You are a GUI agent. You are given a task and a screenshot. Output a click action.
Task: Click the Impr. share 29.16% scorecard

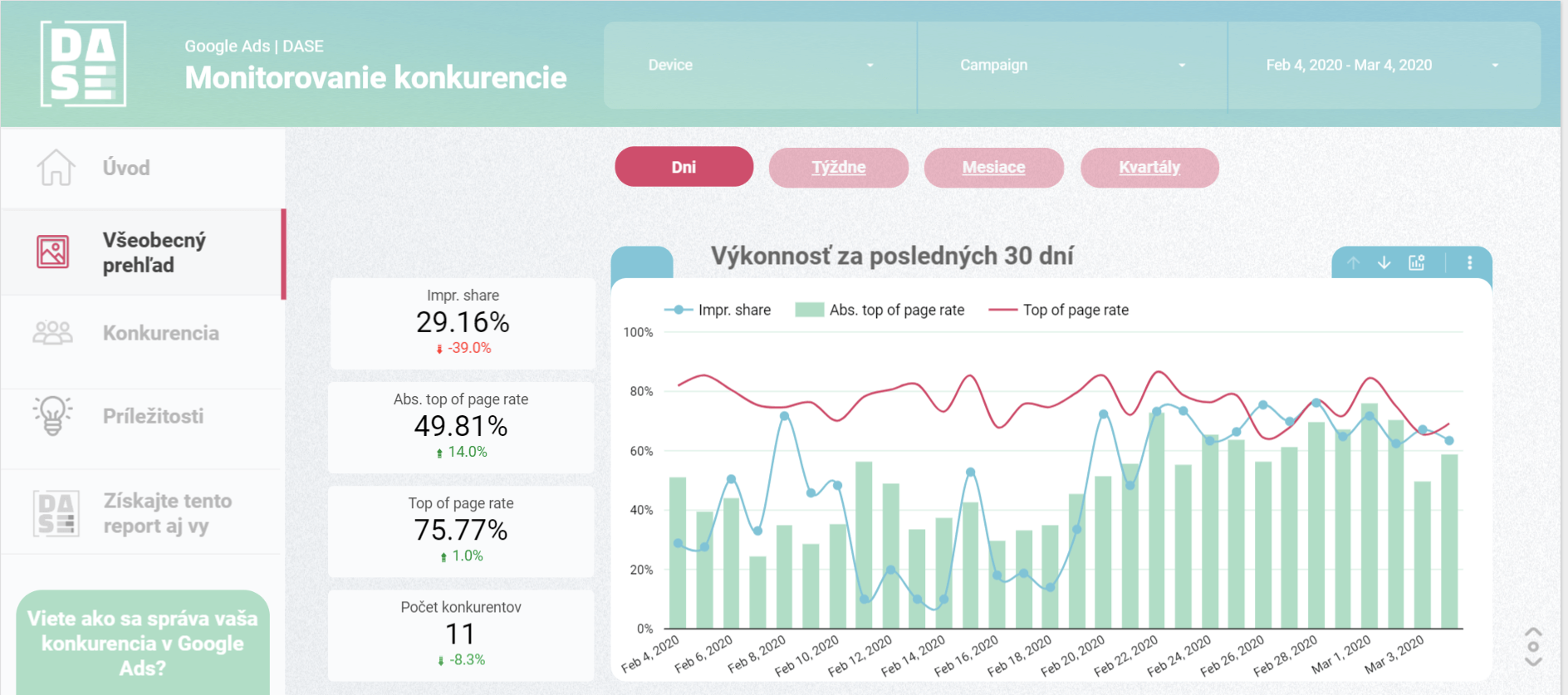coord(463,322)
